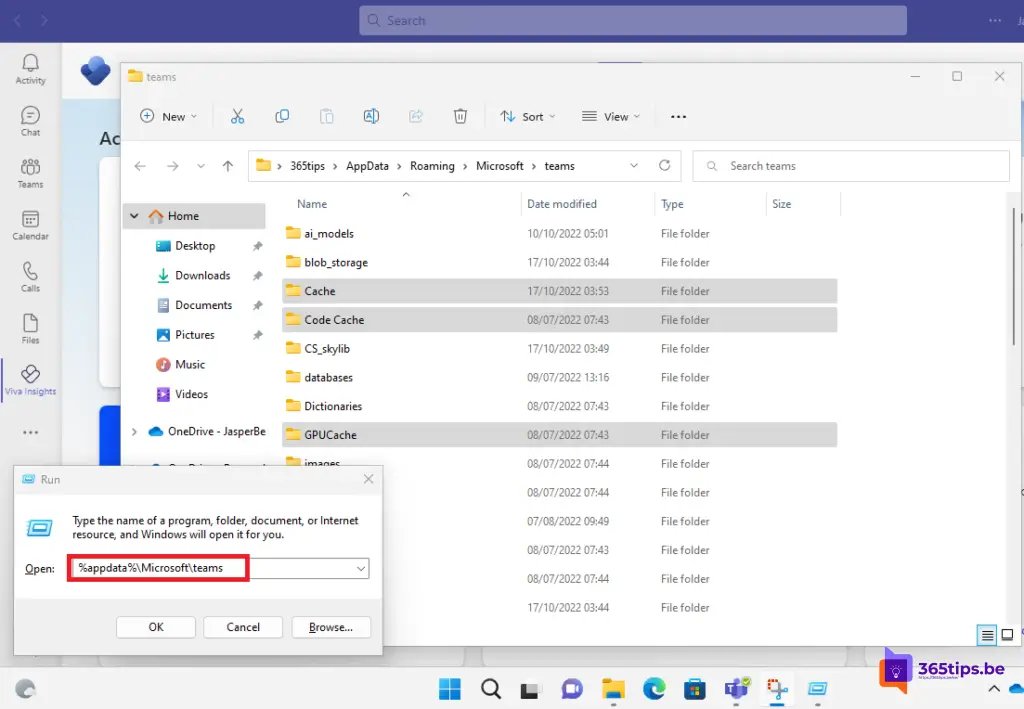Click the Browse button in Run dialog

click(331, 627)
